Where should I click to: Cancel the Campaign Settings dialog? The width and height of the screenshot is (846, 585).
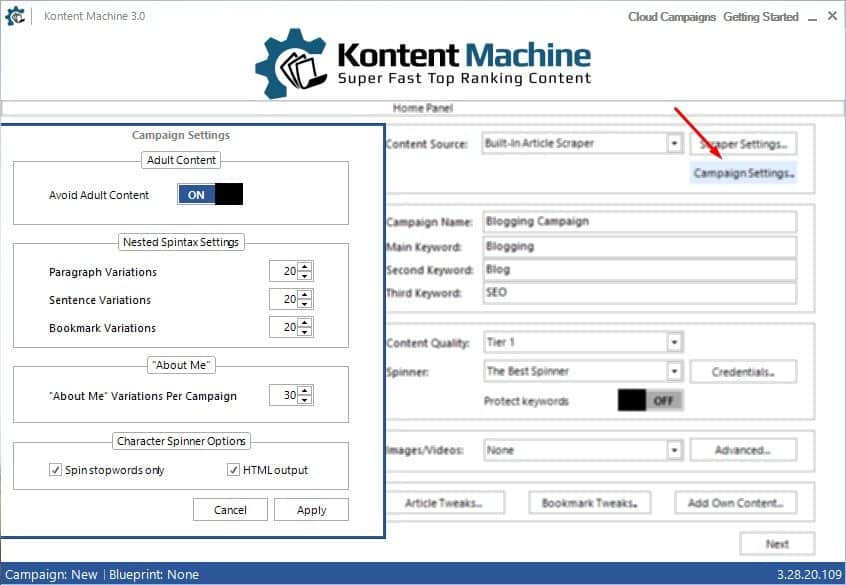[230, 509]
